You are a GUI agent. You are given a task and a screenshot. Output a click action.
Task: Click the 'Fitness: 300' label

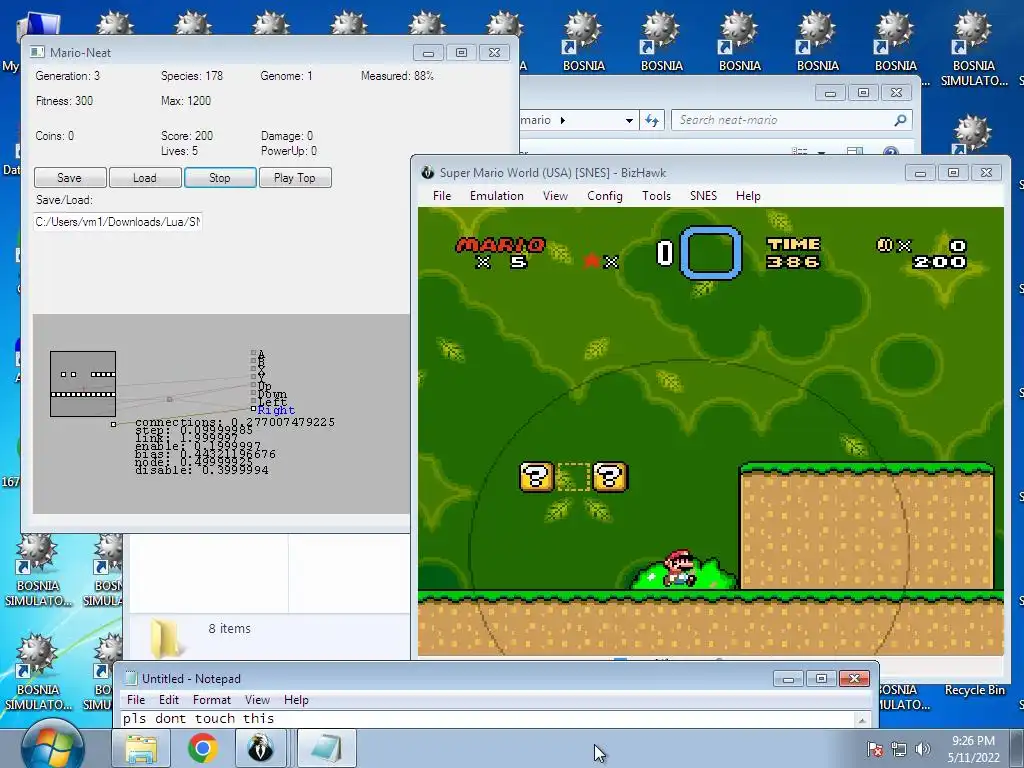tap(64, 101)
